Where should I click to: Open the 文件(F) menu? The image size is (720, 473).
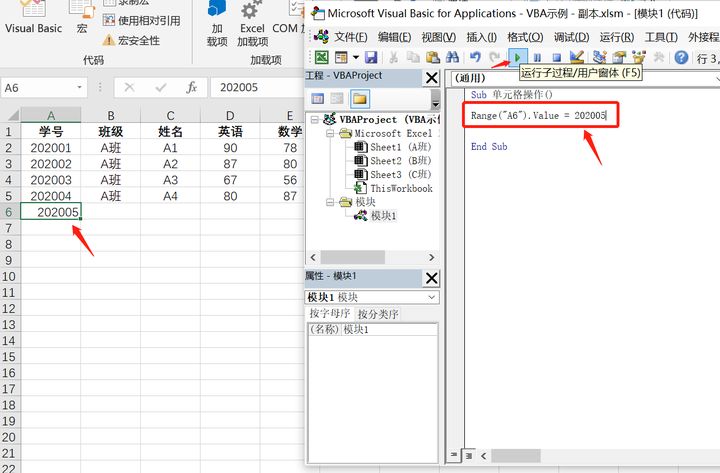tap(351, 37)
